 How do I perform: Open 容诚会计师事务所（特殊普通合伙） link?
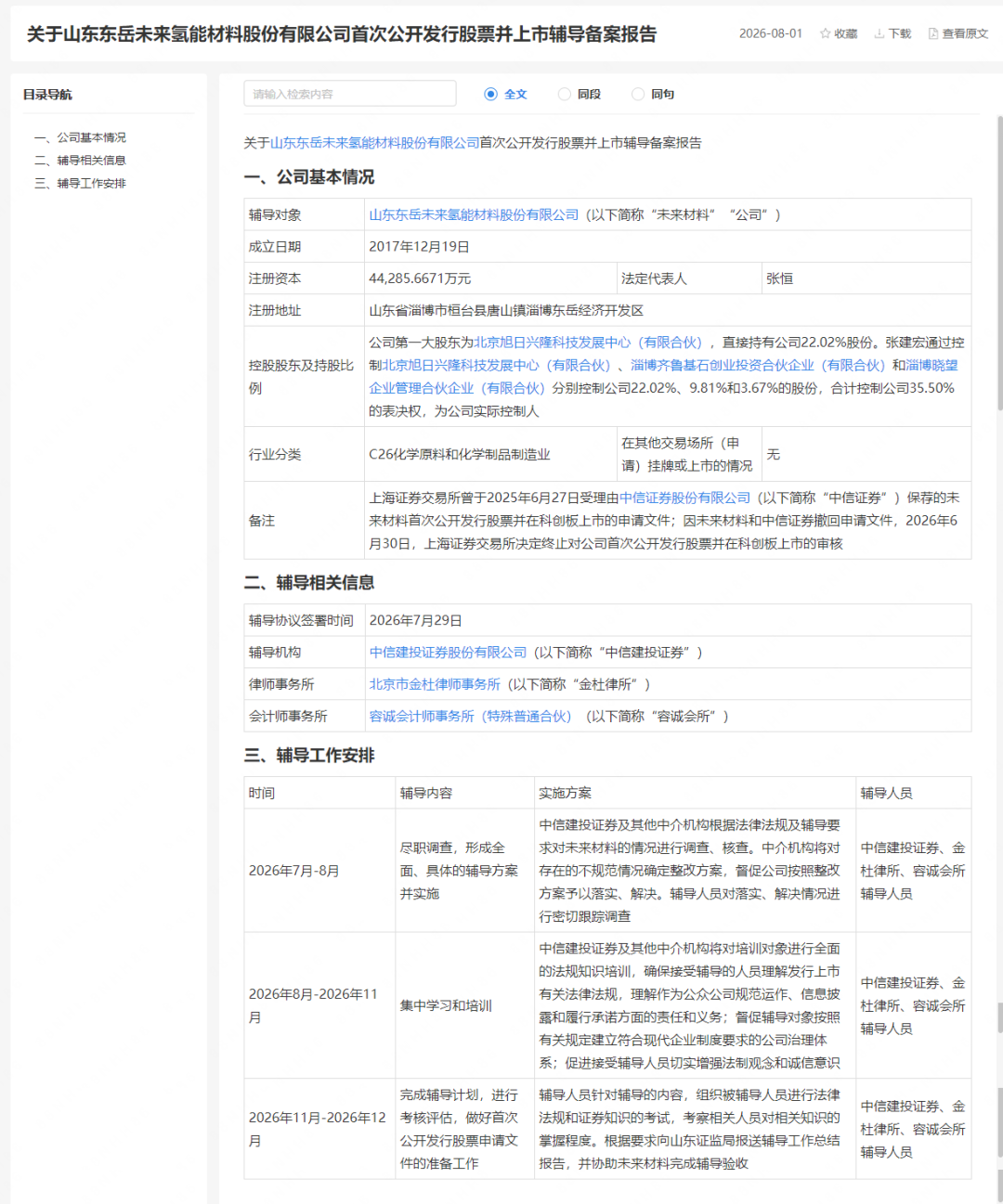[471, 717]
